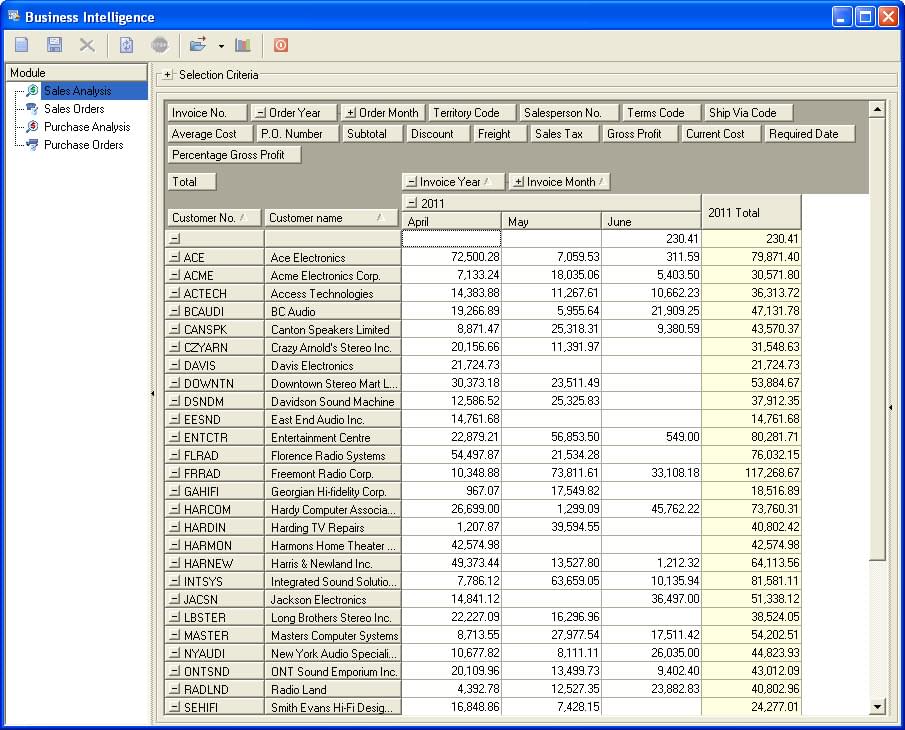Collapse the Order Year field
The width and height of the screenshot is (905, 730).
(x=261, y=113)
